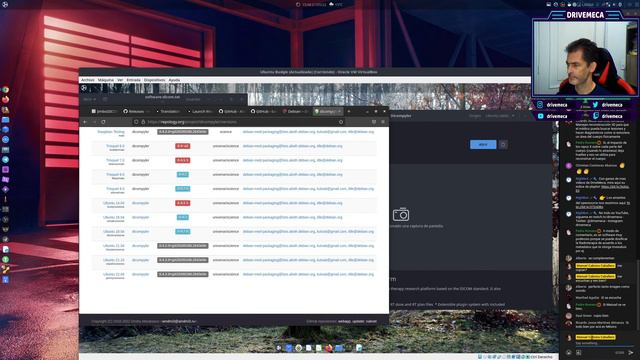Open the Trisquel 7.0 repository link

pyautogui.click(x=115, y=160)
